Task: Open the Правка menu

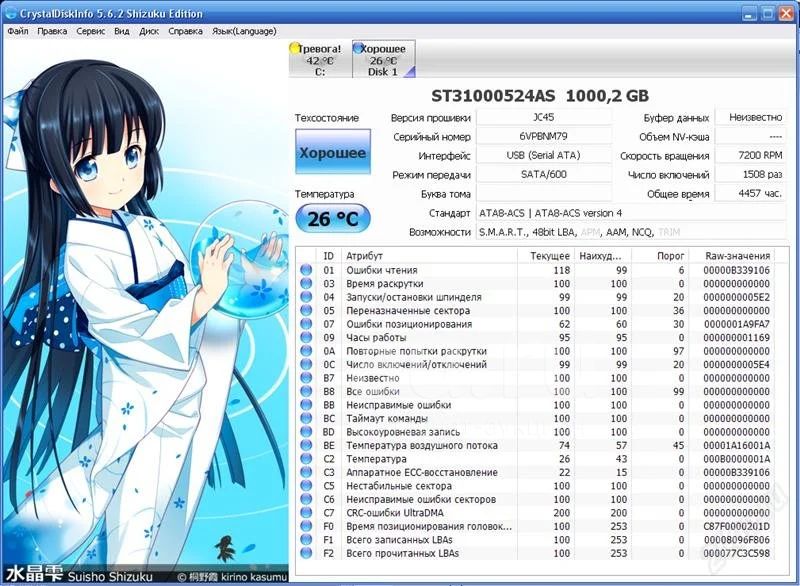Action: point(52,32)
